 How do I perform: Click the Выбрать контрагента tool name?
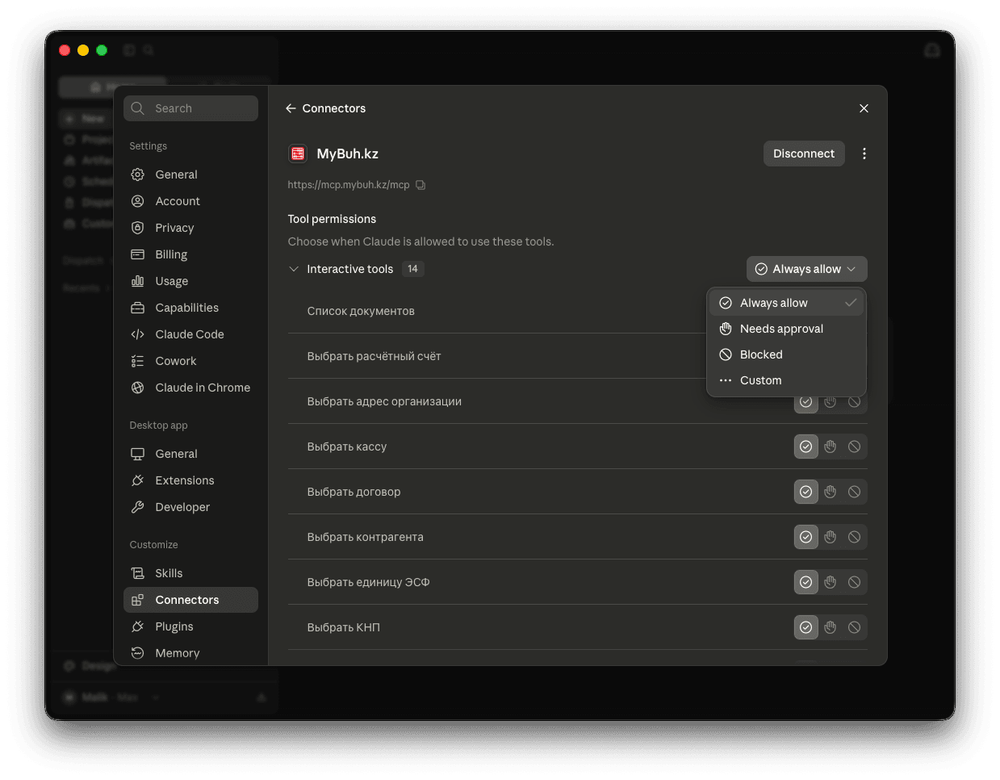365,537
